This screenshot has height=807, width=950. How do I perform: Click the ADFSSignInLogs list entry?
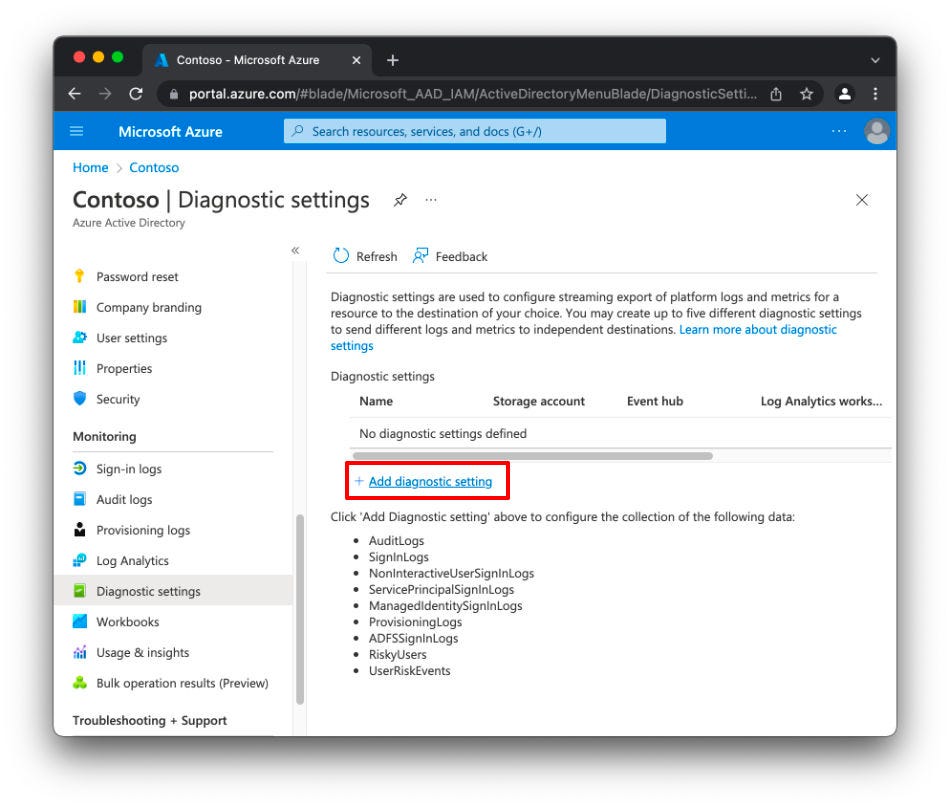(413, 638)
